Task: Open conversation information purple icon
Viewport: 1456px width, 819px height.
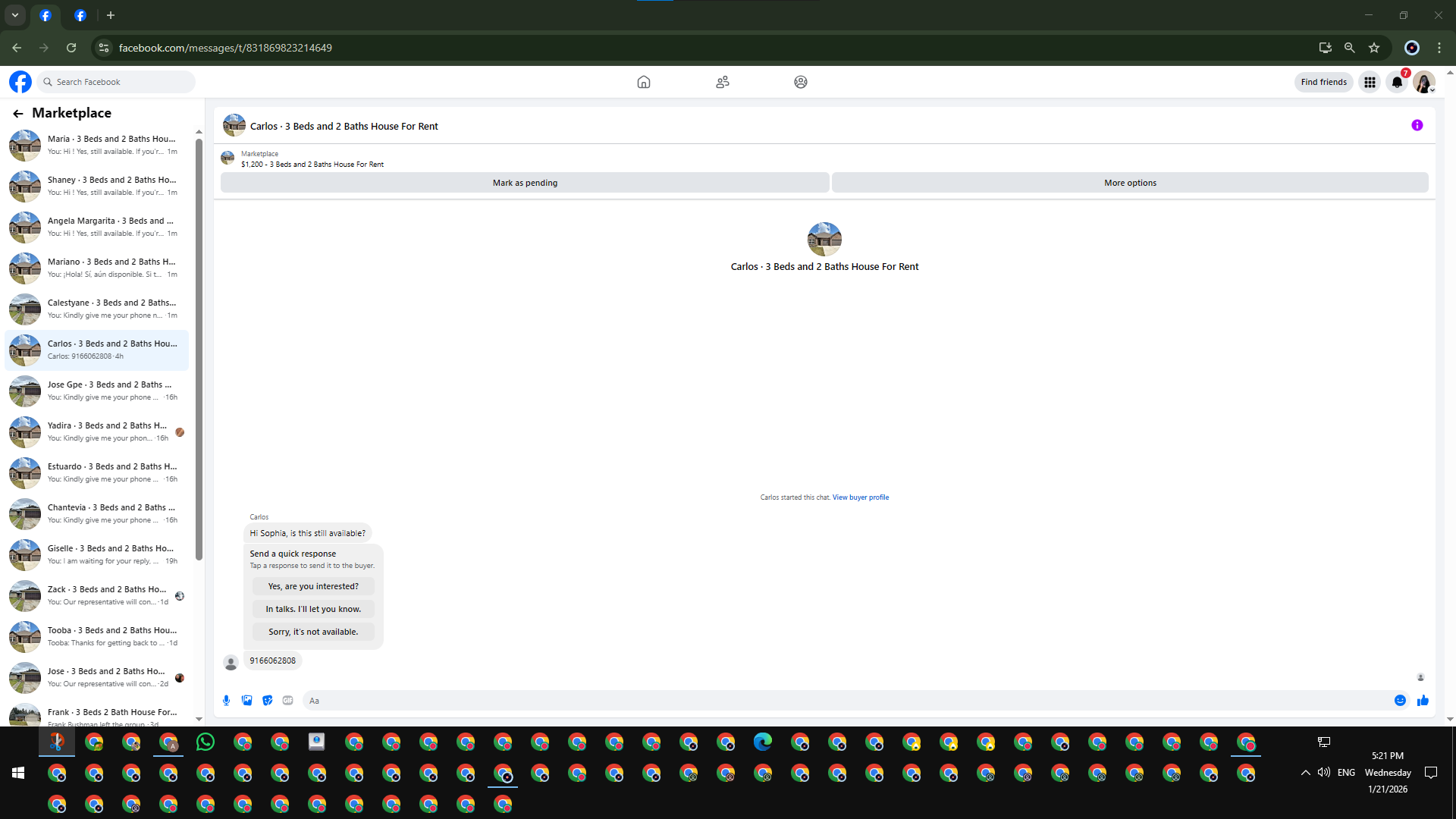Action: [x=1417, y=126]
